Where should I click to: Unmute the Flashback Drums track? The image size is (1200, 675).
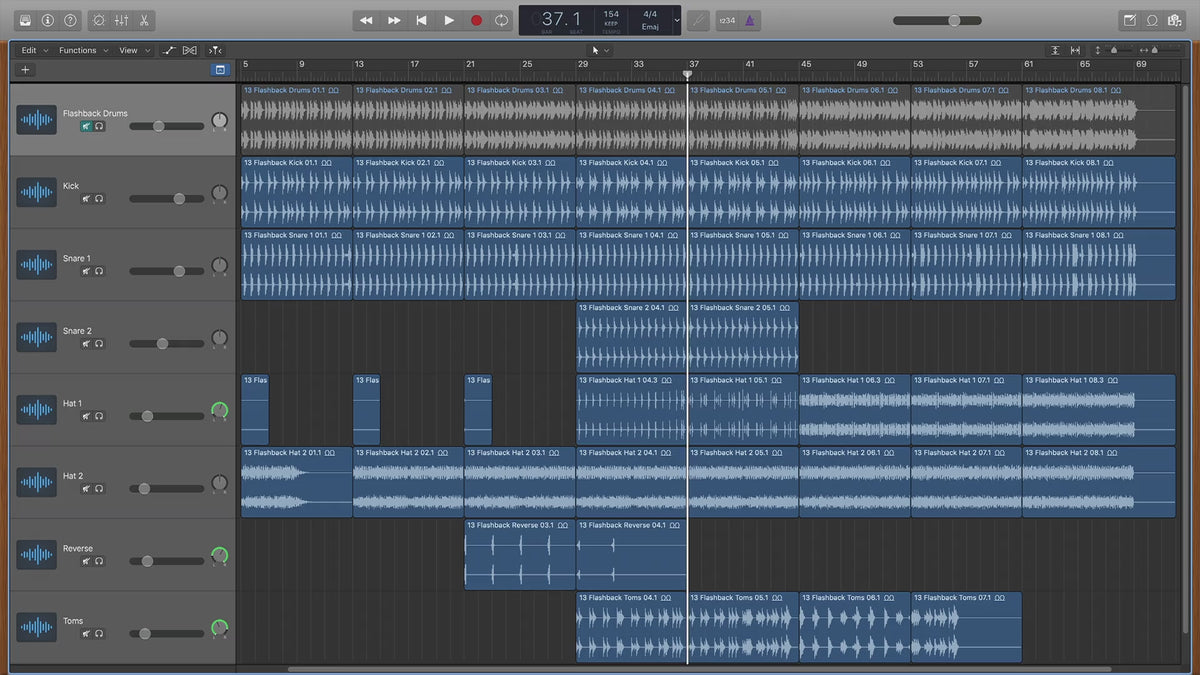pos(87,127)
